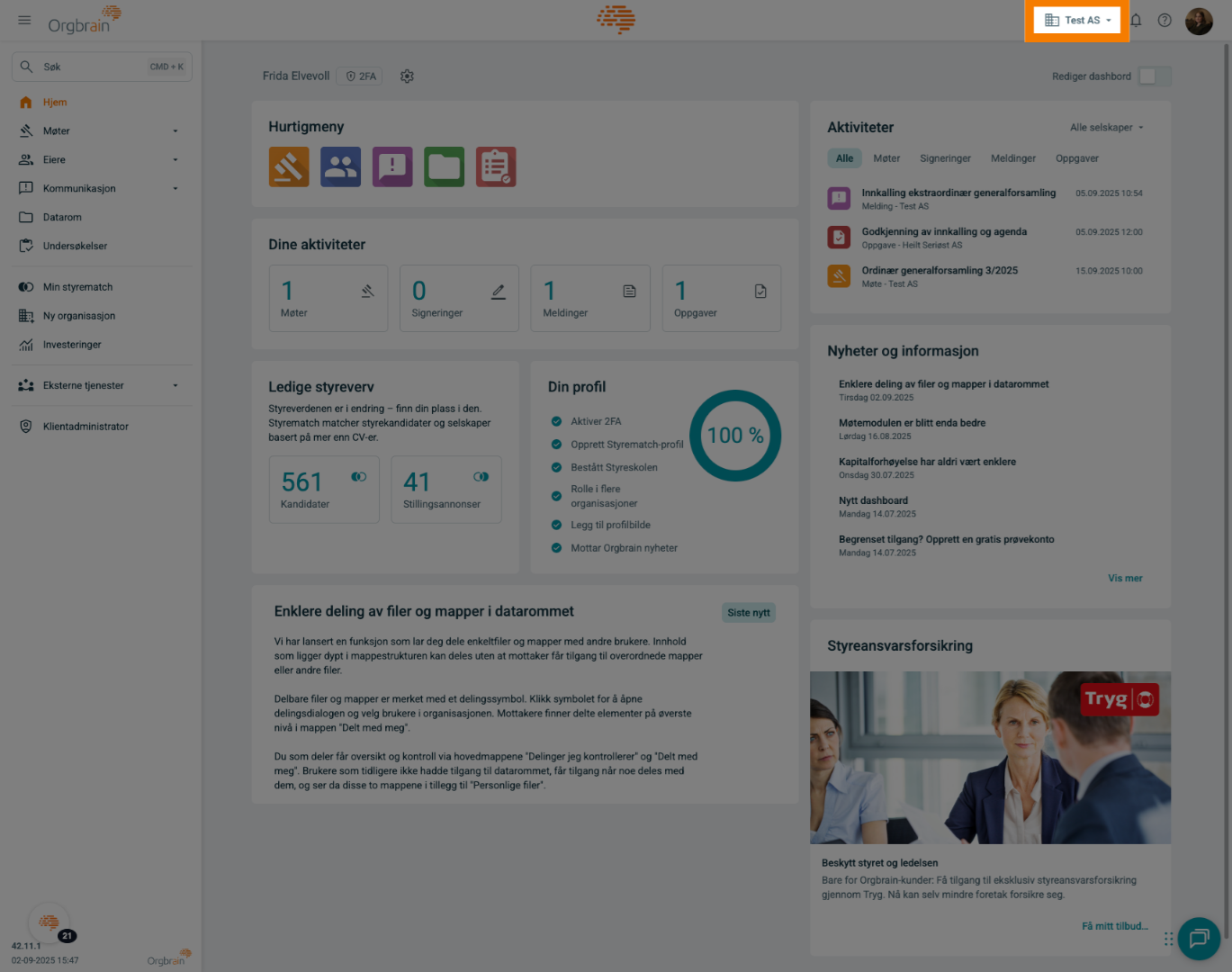Screen dimensions: 1232x972
Task: Switch to the Signeringer activities tab
Action: 945,158
